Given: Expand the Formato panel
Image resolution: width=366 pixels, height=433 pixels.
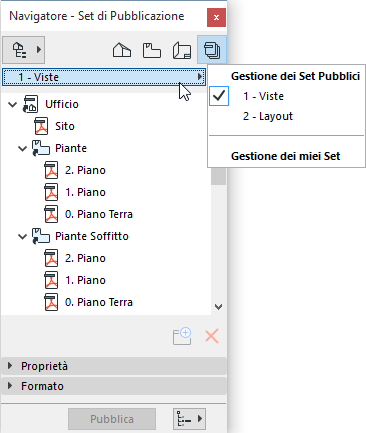Looking at the screenshot, I should click(114, 386).
